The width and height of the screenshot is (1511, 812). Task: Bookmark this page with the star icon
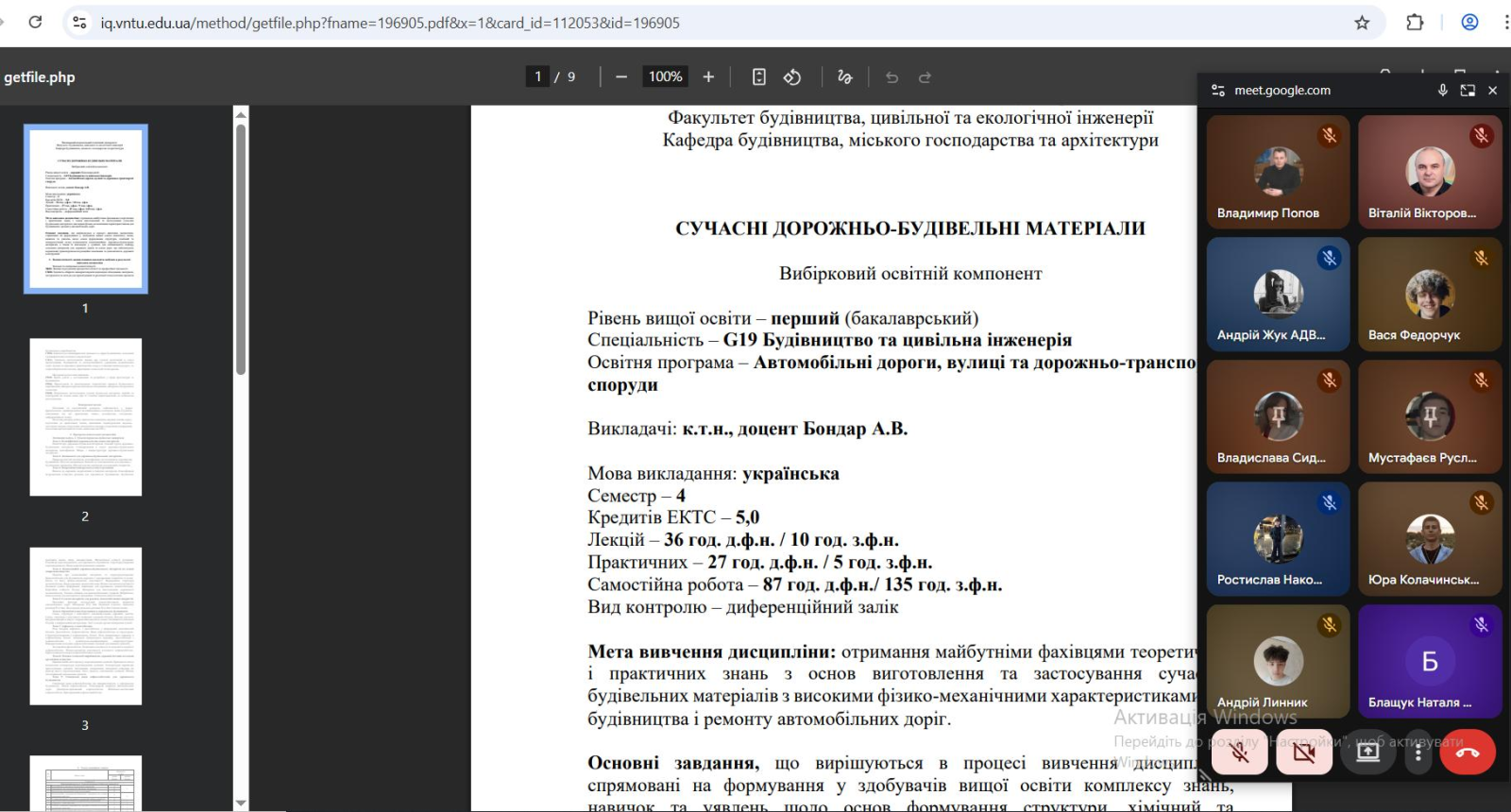(1362, 23)
